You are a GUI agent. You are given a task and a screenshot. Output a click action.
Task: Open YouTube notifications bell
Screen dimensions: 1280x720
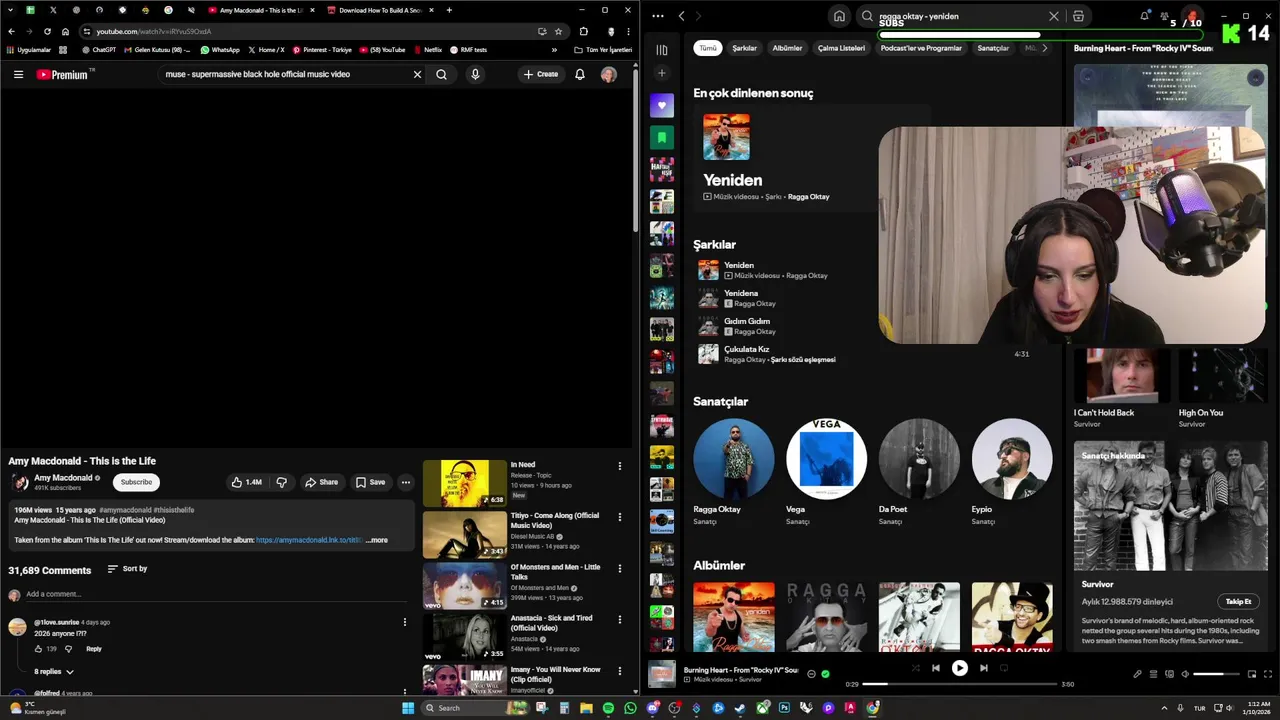point(580,74)
